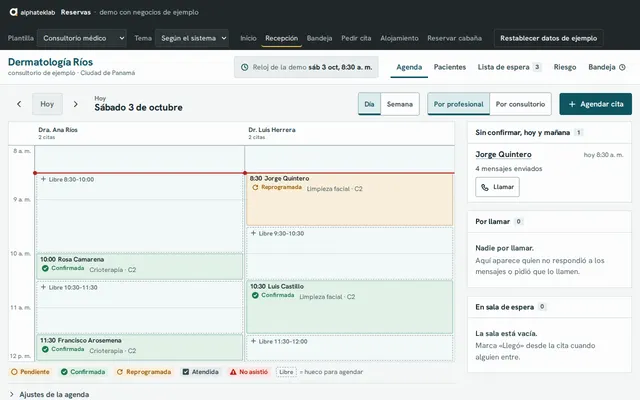640x400 pixels.
Task: Click plus icon for Libre 10:30-11:30 slot
Action: (43, 287)
